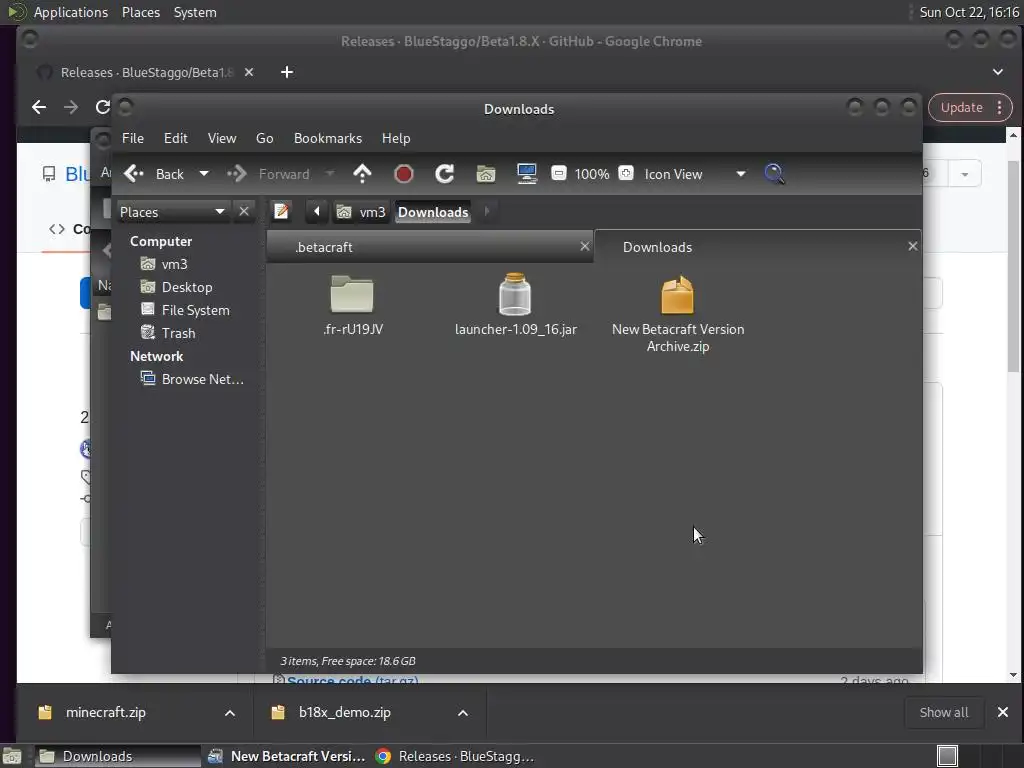Close the Downloads tab
Image resolution: width=1024 pixels, height=768 pixels.
click(912, 246)
